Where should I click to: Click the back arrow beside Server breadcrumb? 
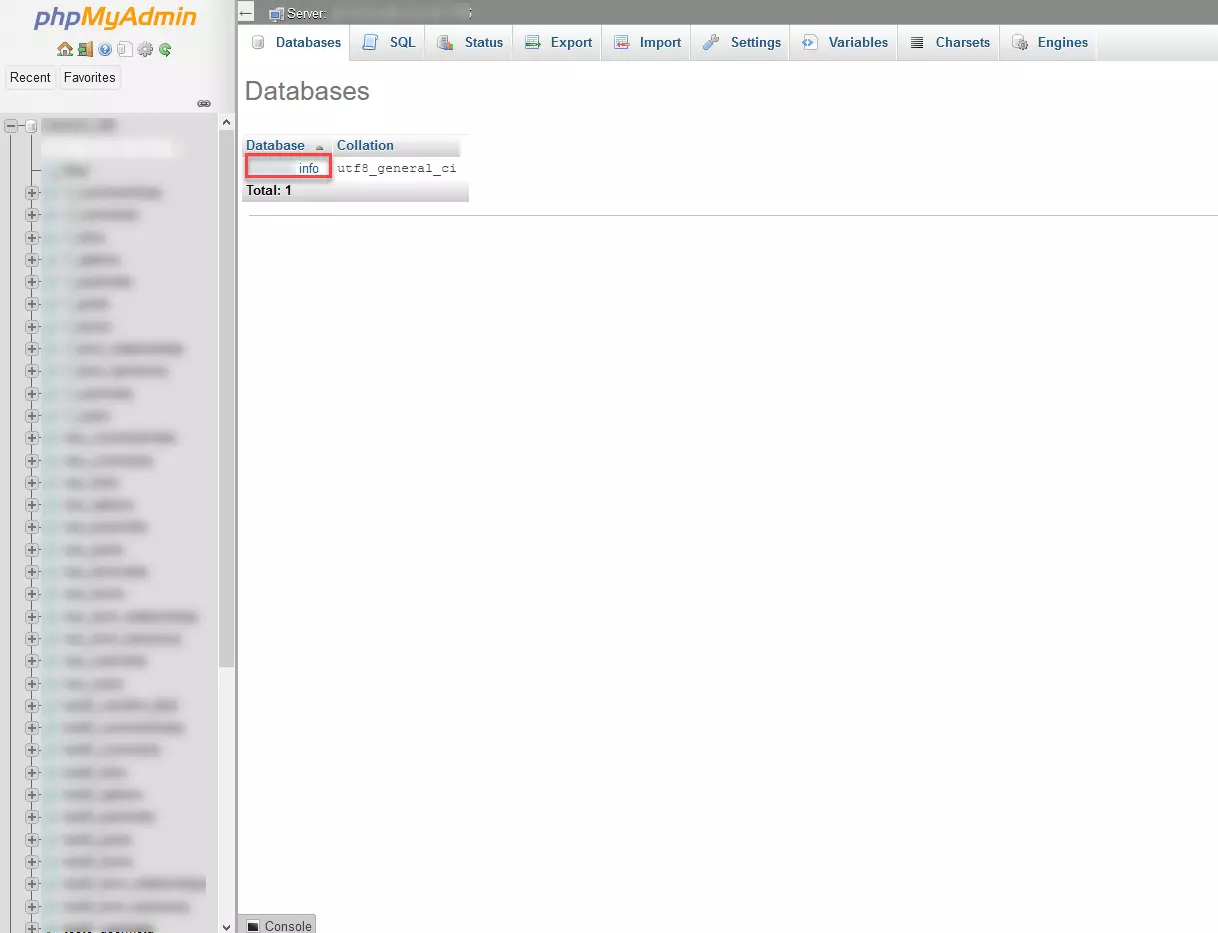(x=246, y=13)
